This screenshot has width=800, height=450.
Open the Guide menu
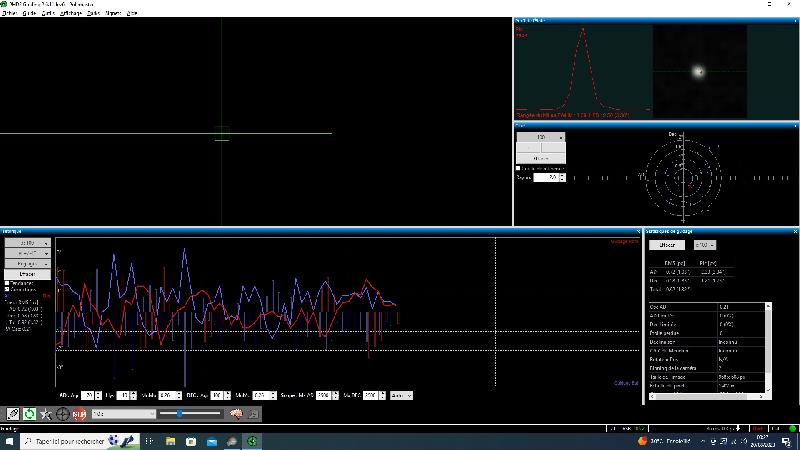coord(29,13)
